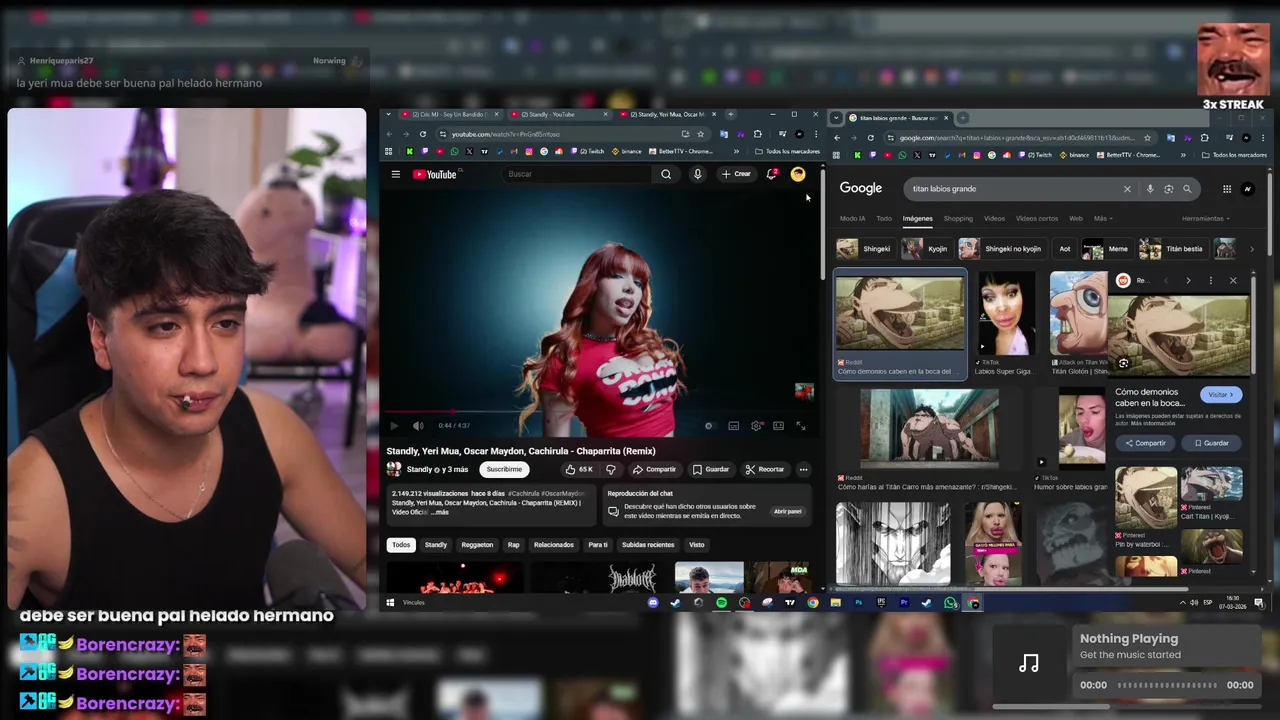Select the Titán bestia suggestion chip
The image size is (1280, 720).
pyautogui.click(x=1174, y=249)
